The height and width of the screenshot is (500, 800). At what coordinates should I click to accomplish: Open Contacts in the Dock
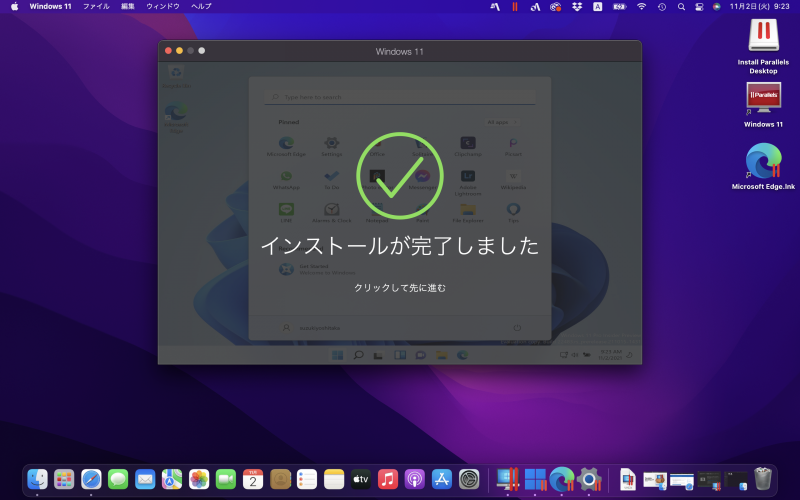click(x=280, y=479)
